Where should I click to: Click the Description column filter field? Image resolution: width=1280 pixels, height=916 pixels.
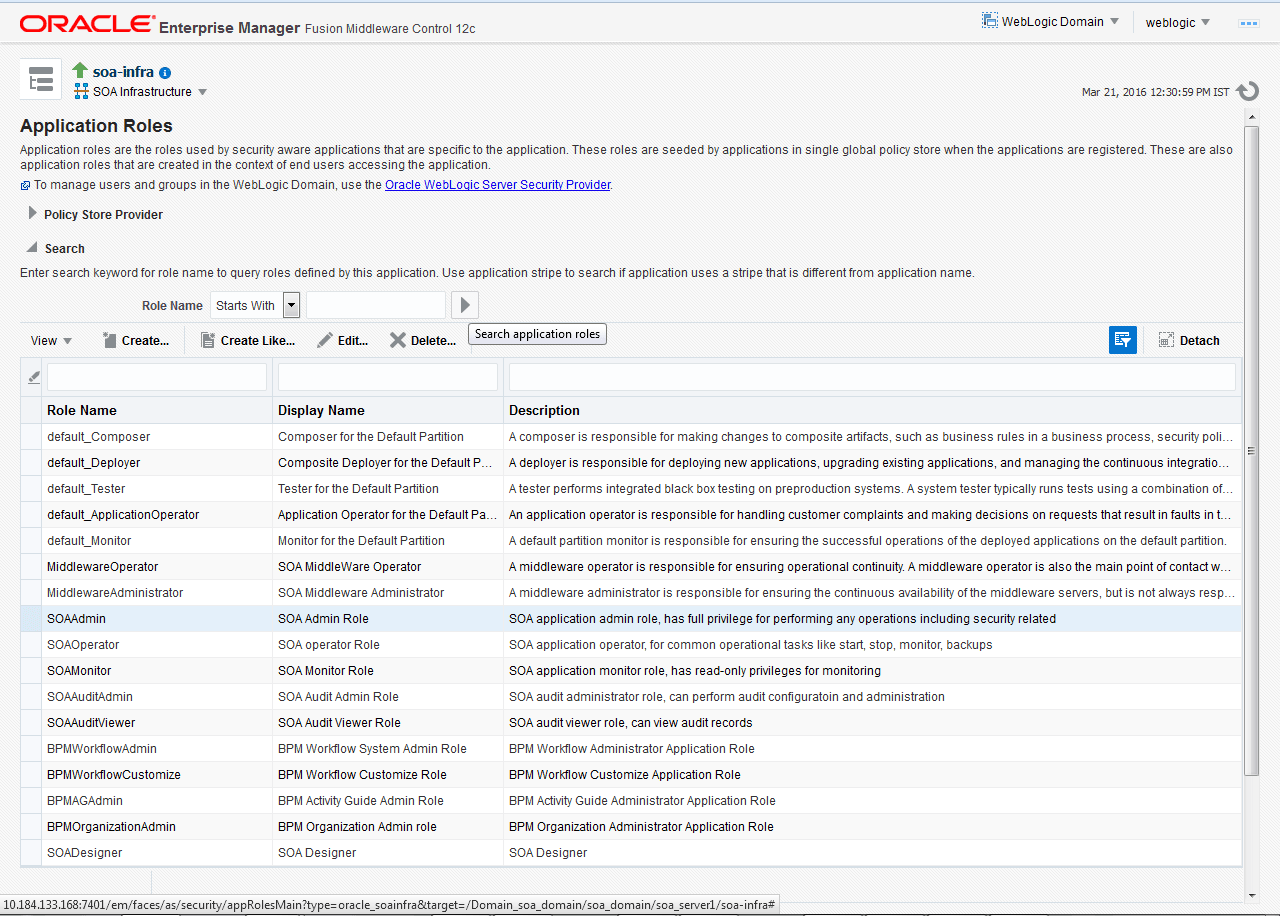(x=872, y=377)
